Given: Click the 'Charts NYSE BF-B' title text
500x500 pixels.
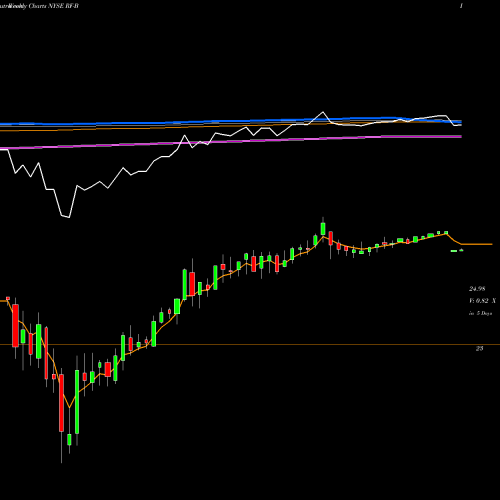Looking at the screenshot, I should (x=53, y=6).
